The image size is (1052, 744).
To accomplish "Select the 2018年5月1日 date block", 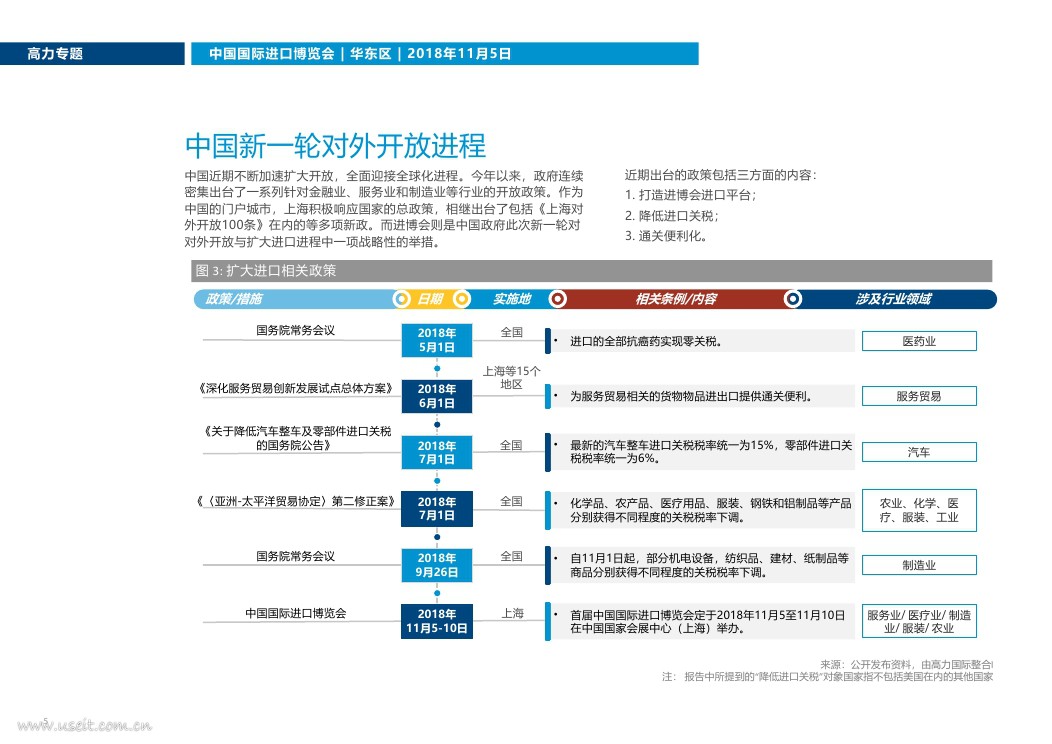I will click(437, 340).
